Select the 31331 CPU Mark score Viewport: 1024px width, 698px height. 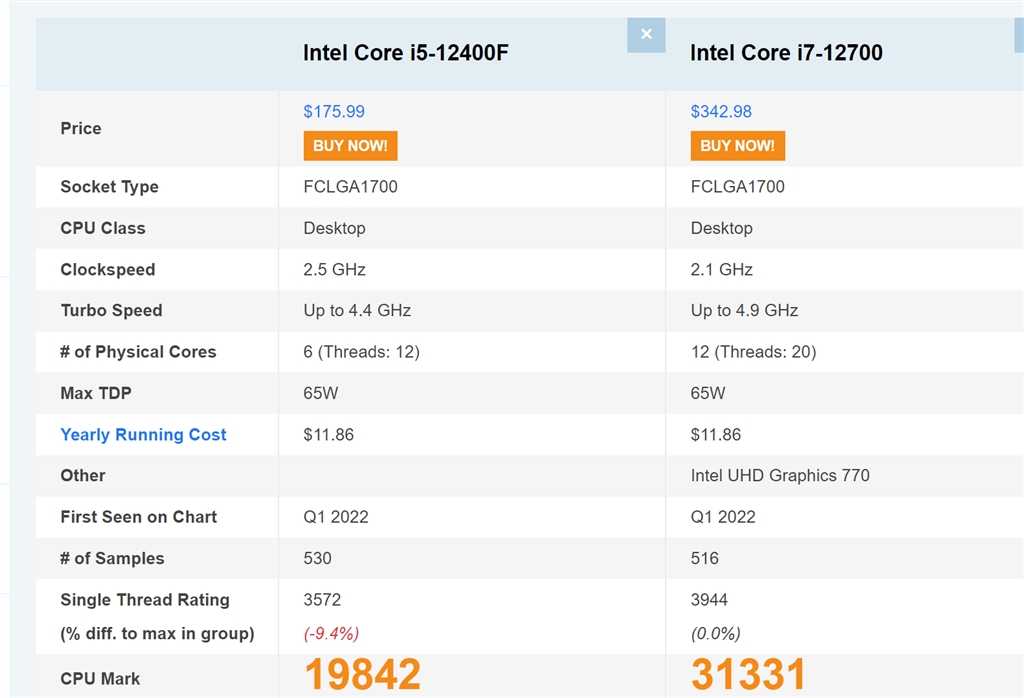[748, 675]
